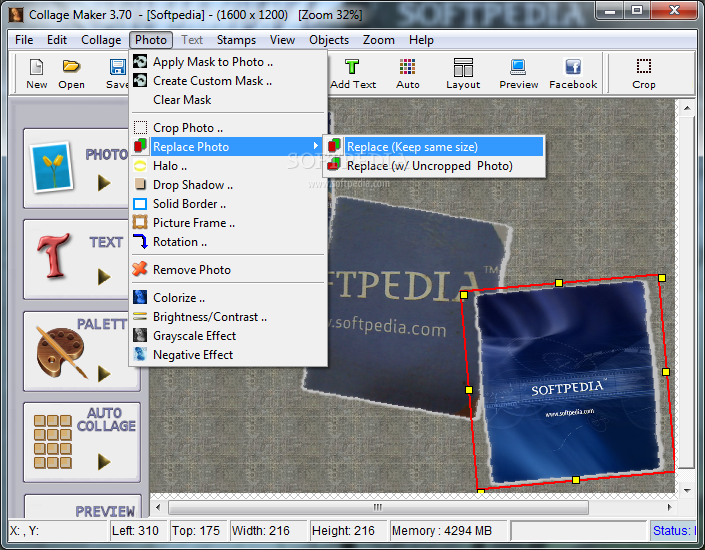The image size is (705, 550).
Task: Click the top-right yellow selection handle
Action: [x=661, y=278]
